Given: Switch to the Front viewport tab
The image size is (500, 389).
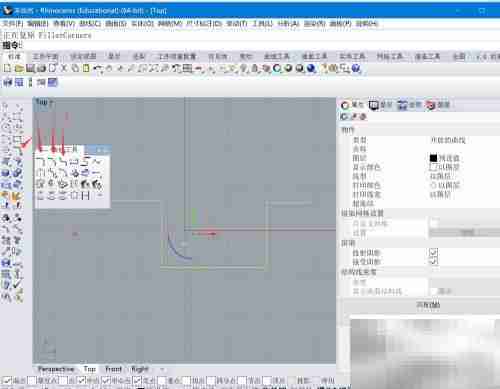Looking at the screenshot, I should 113,369.
